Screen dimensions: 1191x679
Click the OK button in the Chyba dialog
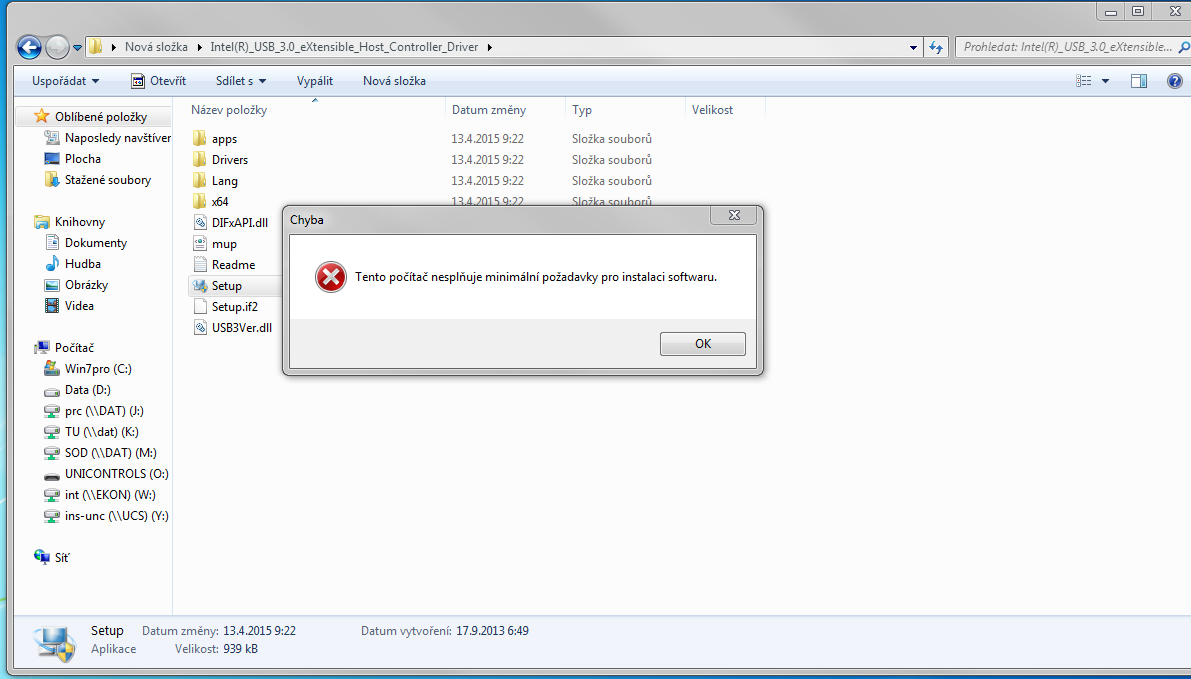(x=703, y=343)
